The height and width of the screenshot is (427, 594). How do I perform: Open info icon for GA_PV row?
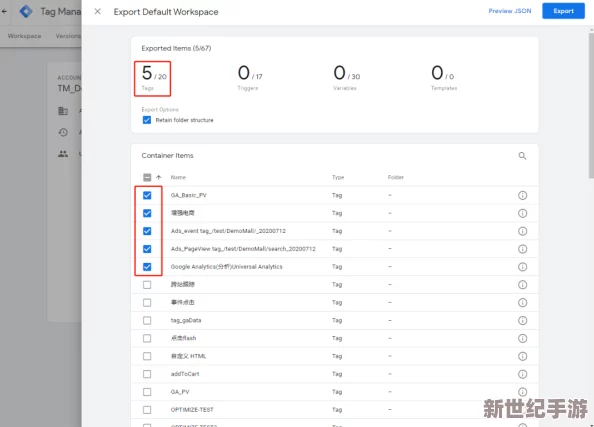click(x=522, y=392)
